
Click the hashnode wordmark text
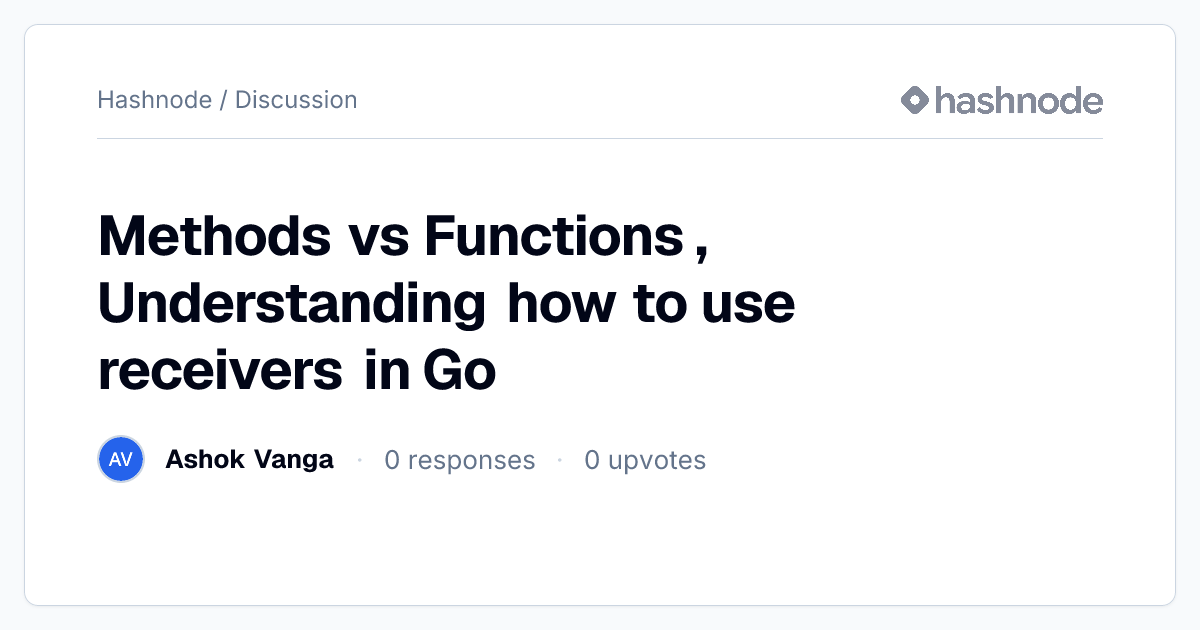tap(1019, 100)
